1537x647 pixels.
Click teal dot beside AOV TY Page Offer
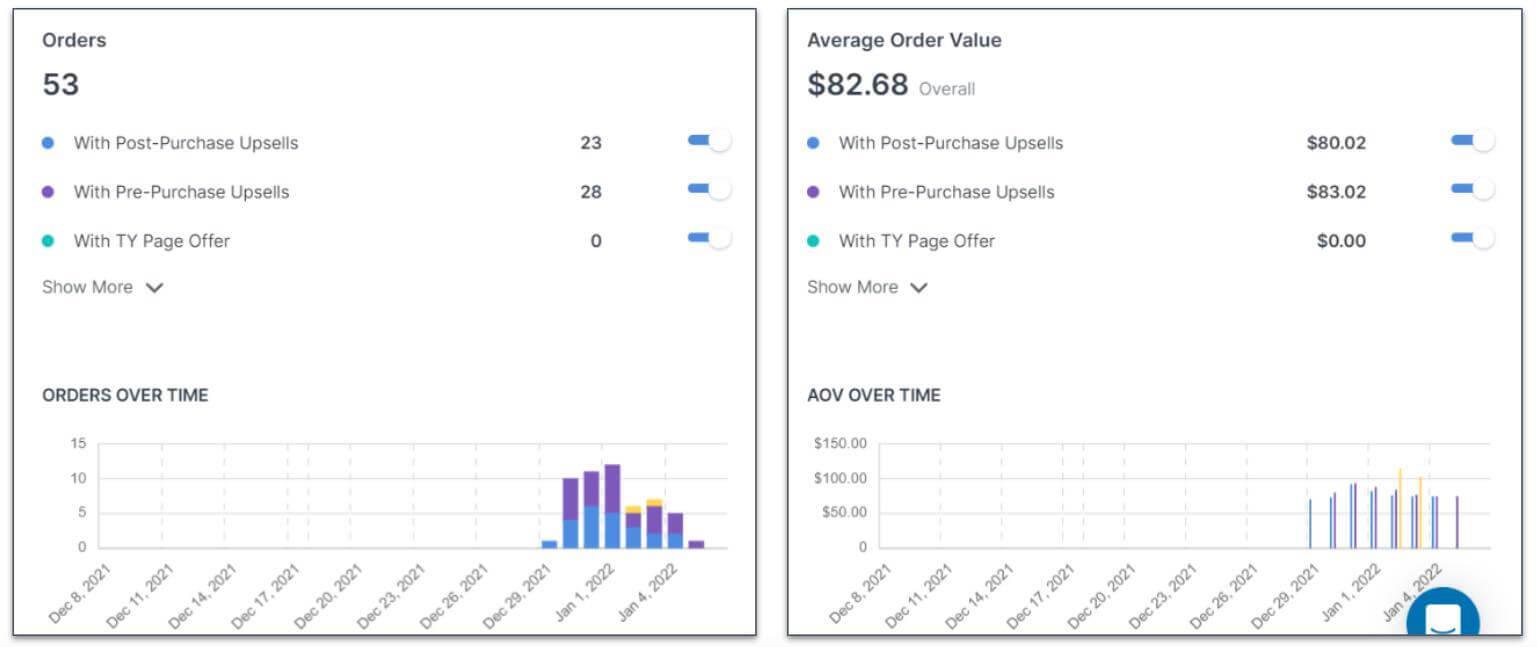[x=813, y=241]
